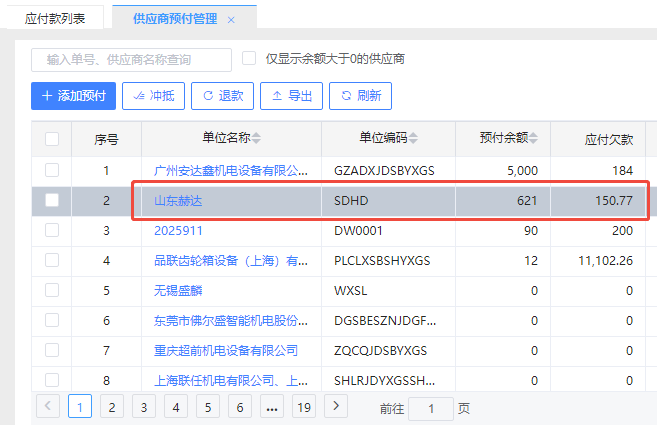Click the 冲抵 button
The image size is (657, 425).
coord(153,96)
